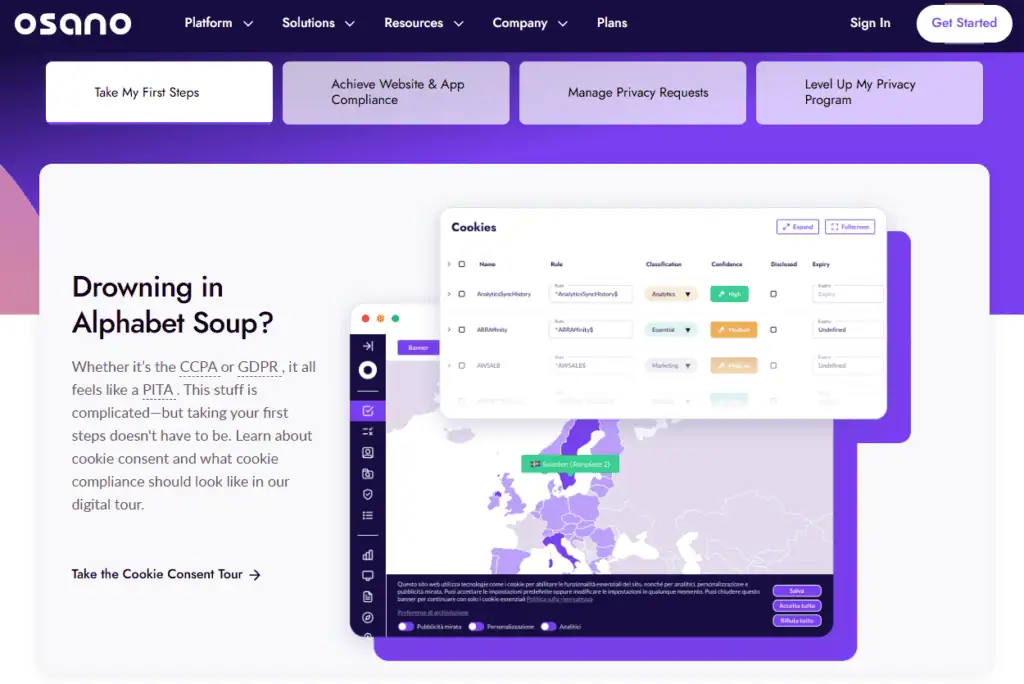Screen dimensions: 1024x684
Task: Open the Company dropdown menu
Action: coord(530,23)
